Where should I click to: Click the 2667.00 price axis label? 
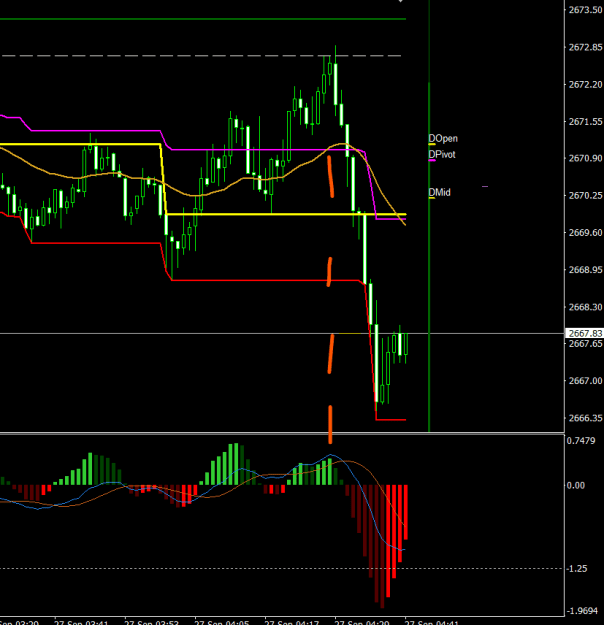tap(585, 381)
